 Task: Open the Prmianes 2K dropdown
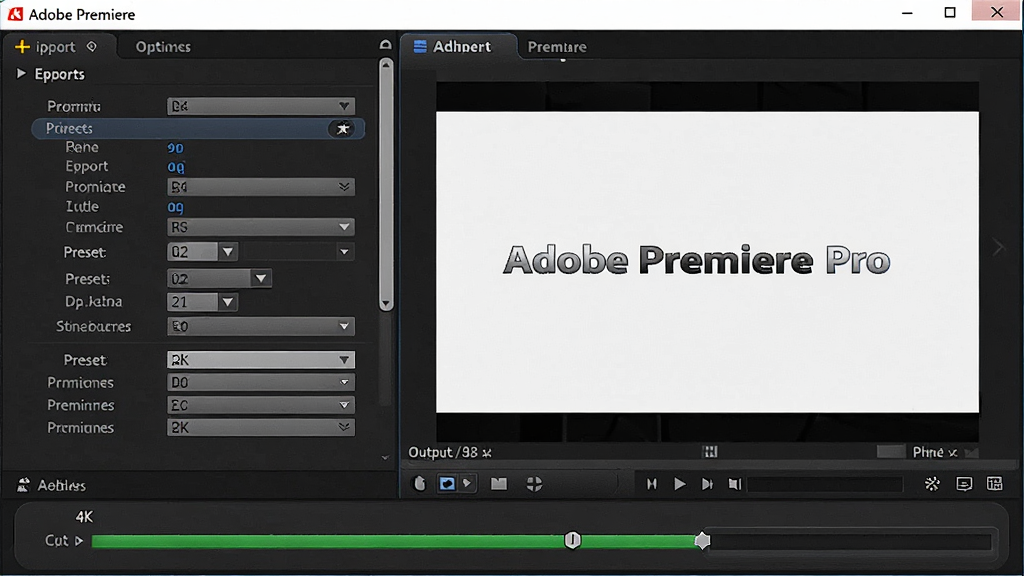click(x=261, y=428)
